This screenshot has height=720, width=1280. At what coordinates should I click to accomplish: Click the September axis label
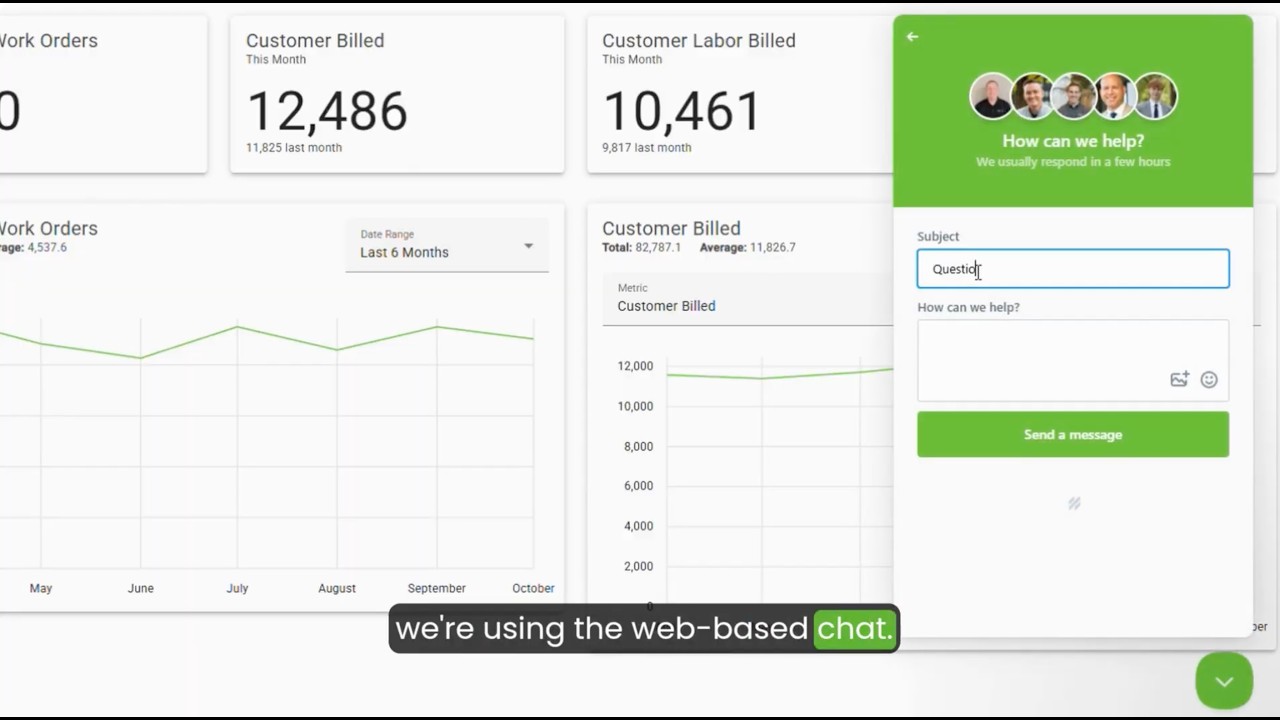pyautogui.click(x=437, y=588)
